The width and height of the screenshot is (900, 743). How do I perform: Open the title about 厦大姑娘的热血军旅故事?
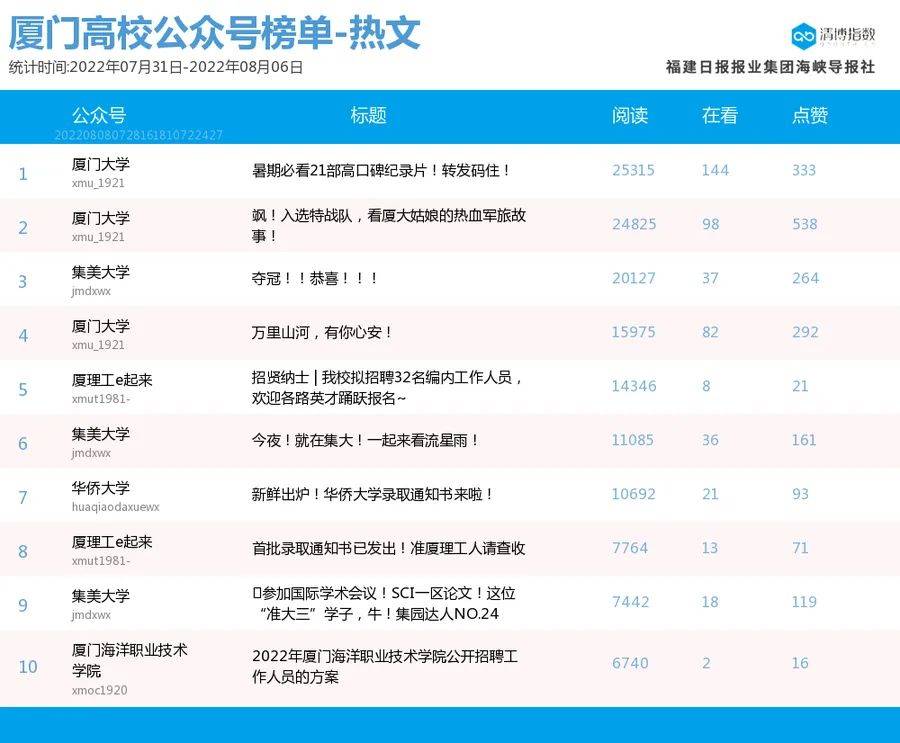(x=389, y=225)
